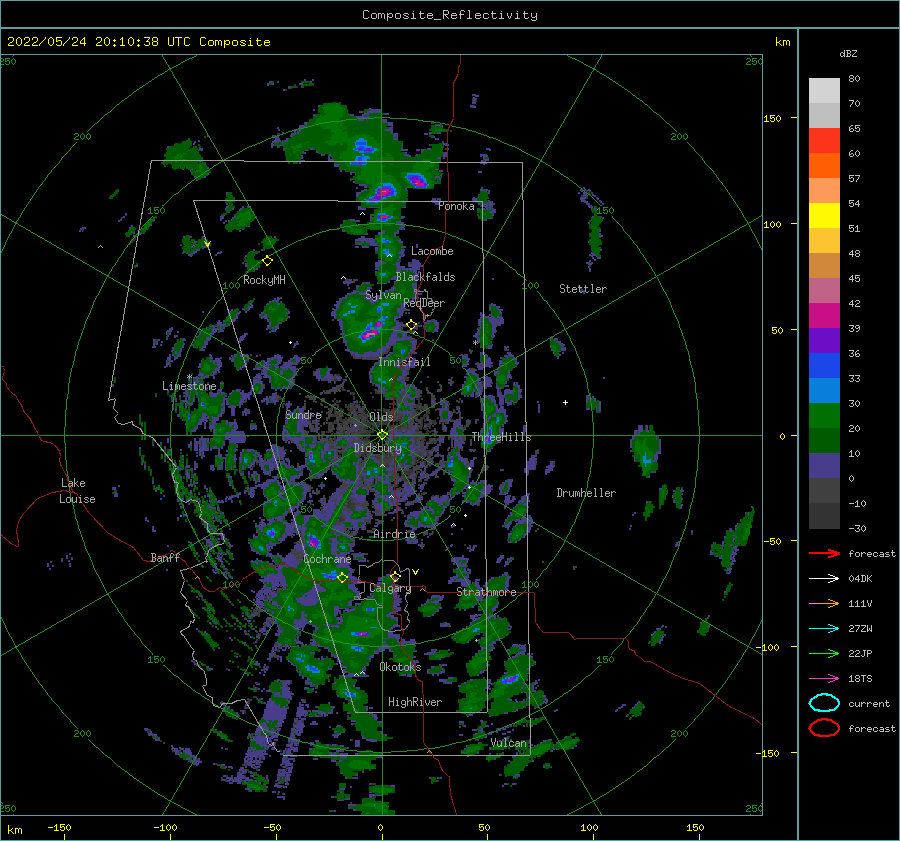Viewport: 900px width, 841px height.
Task: Click the Olds city label
Action: point(381,416)
